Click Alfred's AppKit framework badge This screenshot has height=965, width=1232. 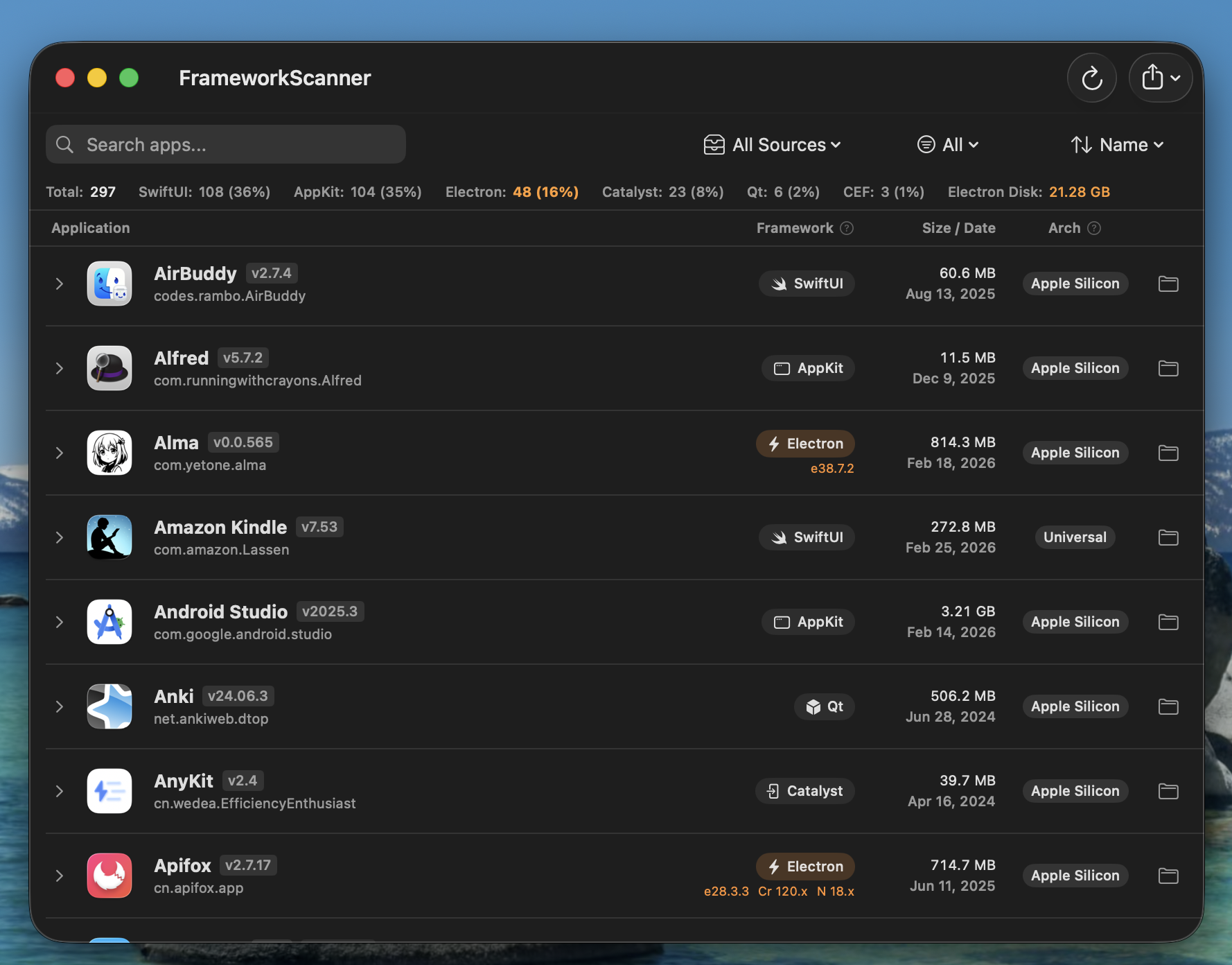[x=808, y=368]
